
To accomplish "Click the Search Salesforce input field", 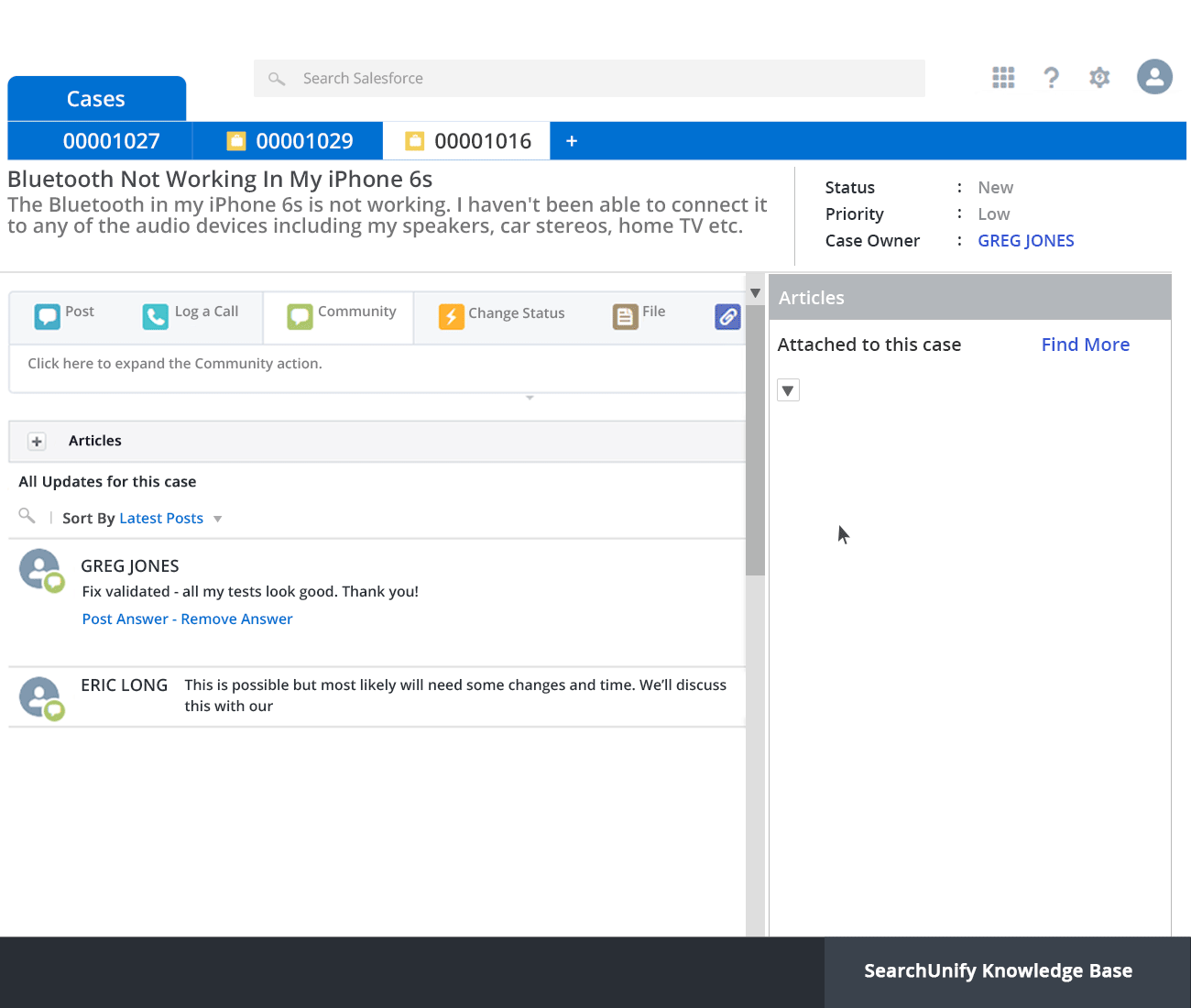I will click(x=589, y=79).
